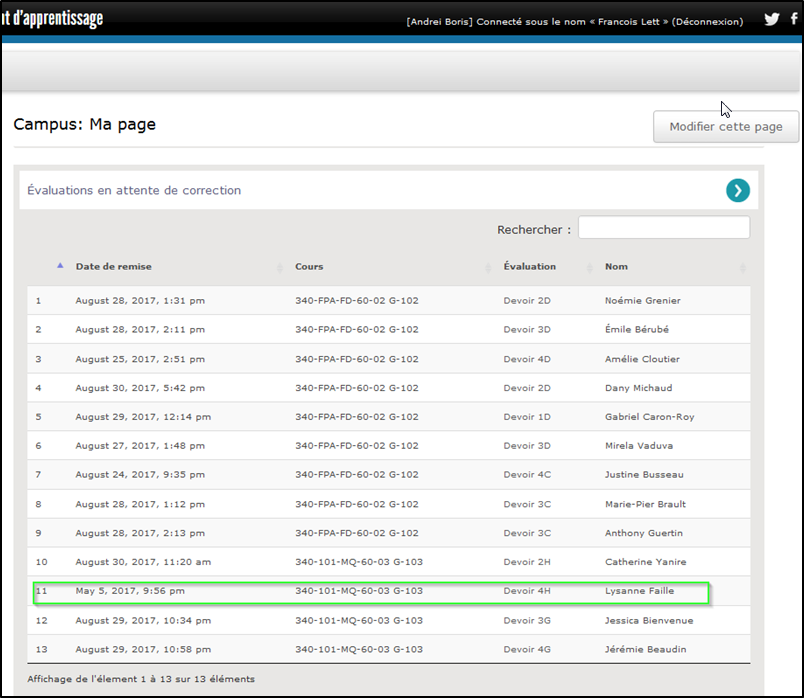Open Gabriel Caron-Roy's Devoir 1D row
Viewport: 804px width, 698px height.
370,416
